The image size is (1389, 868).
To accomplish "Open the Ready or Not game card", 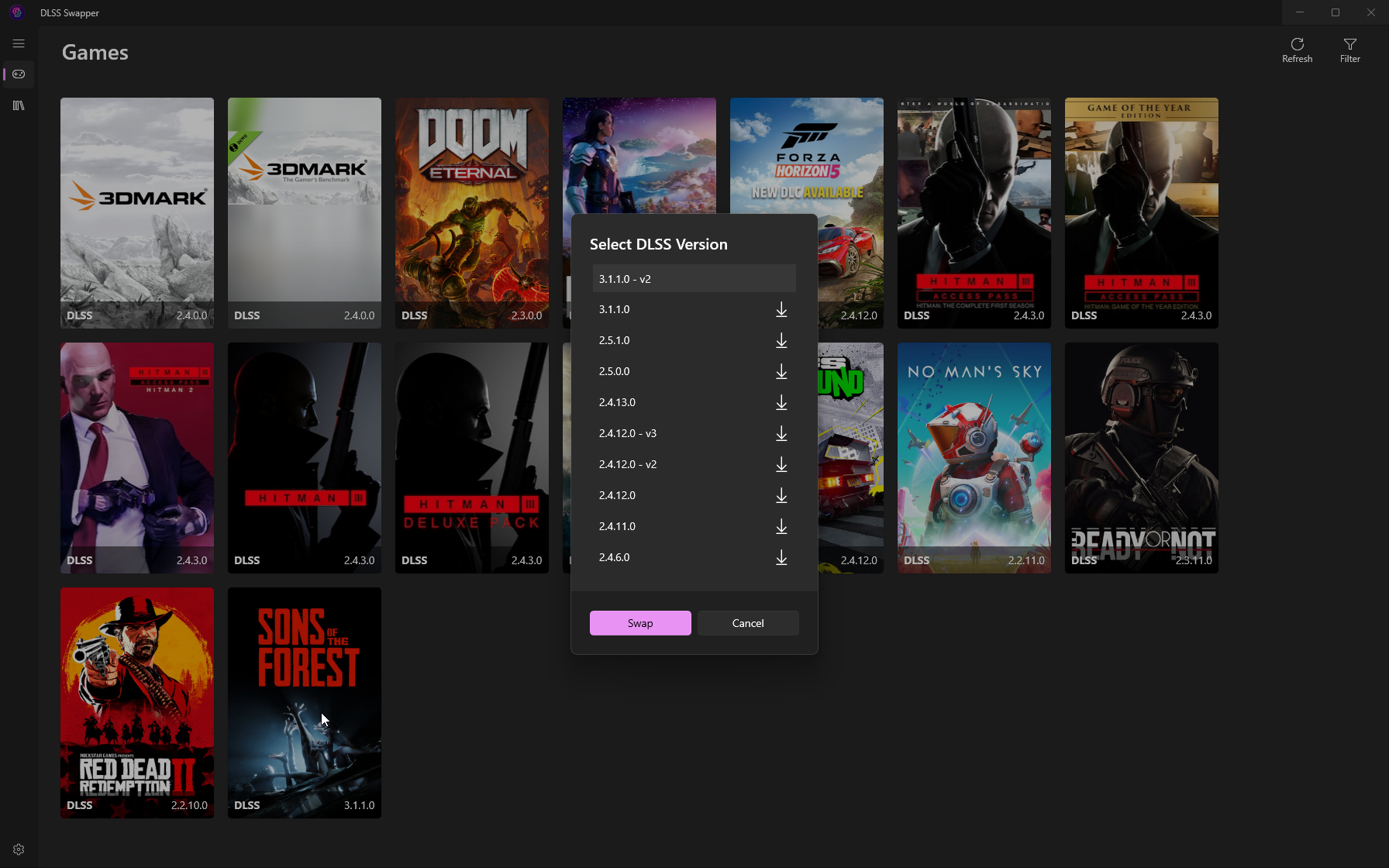I will (1142, 458).
